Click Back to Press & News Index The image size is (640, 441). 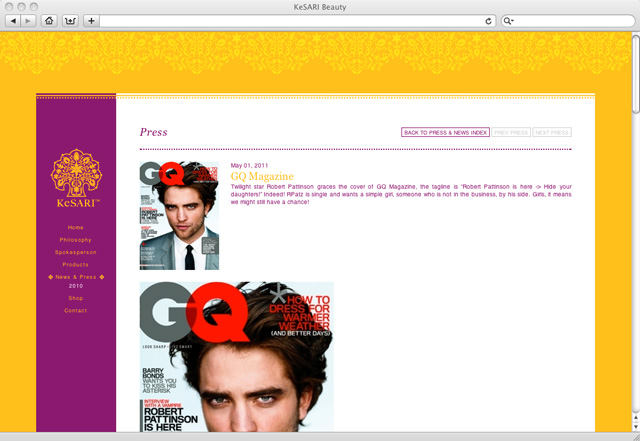pyautogui.click(x=445, y=132)
